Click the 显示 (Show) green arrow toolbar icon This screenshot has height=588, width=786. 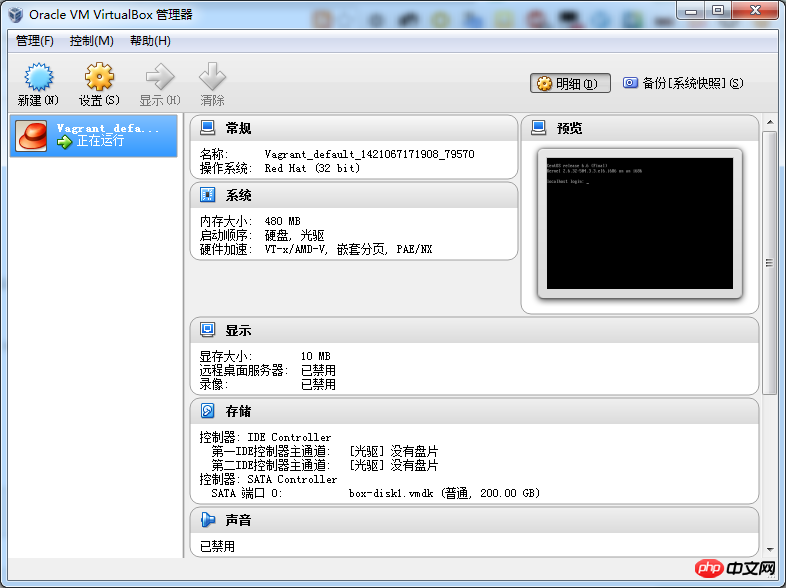tap(159, 79)
